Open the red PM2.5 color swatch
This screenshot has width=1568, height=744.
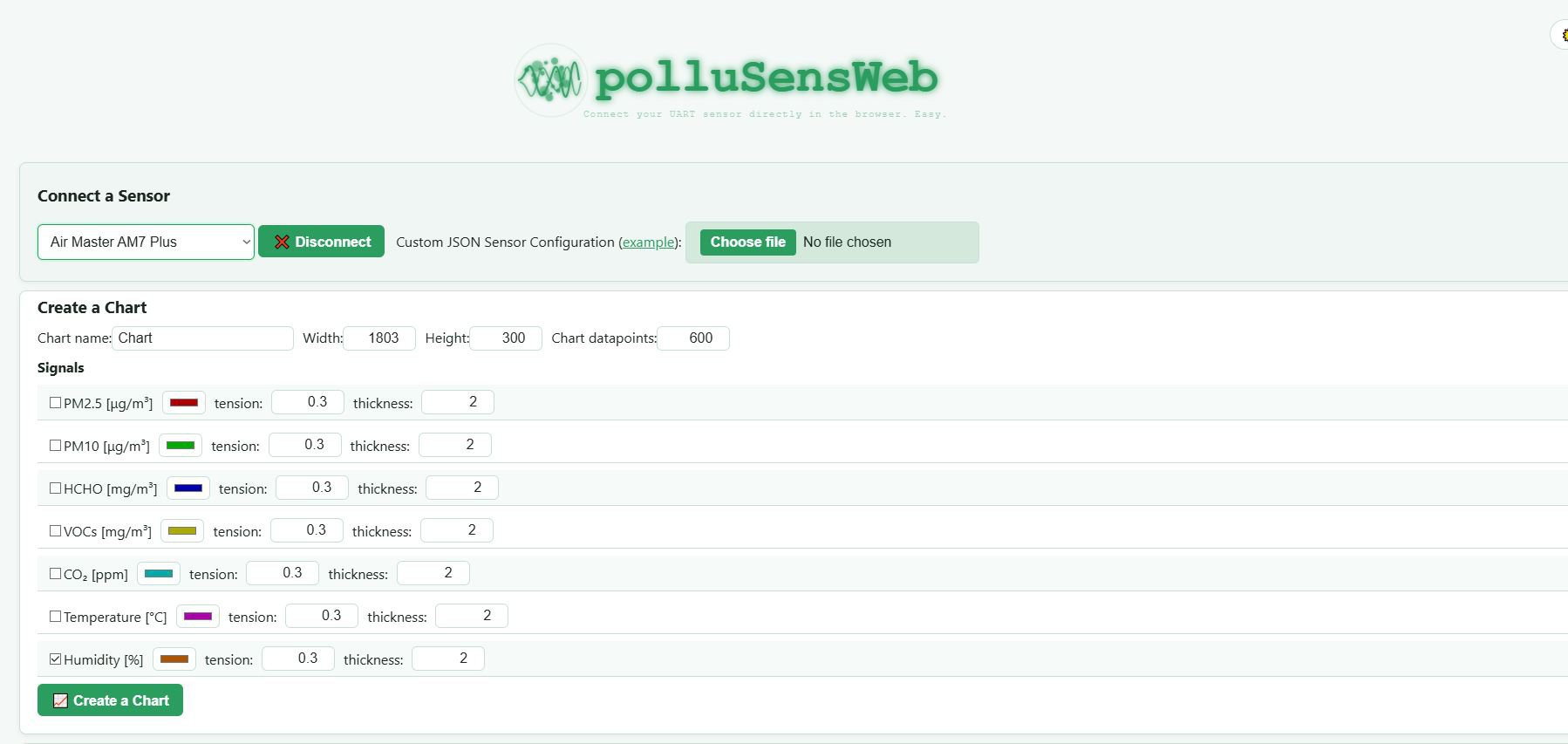[184, 402]
